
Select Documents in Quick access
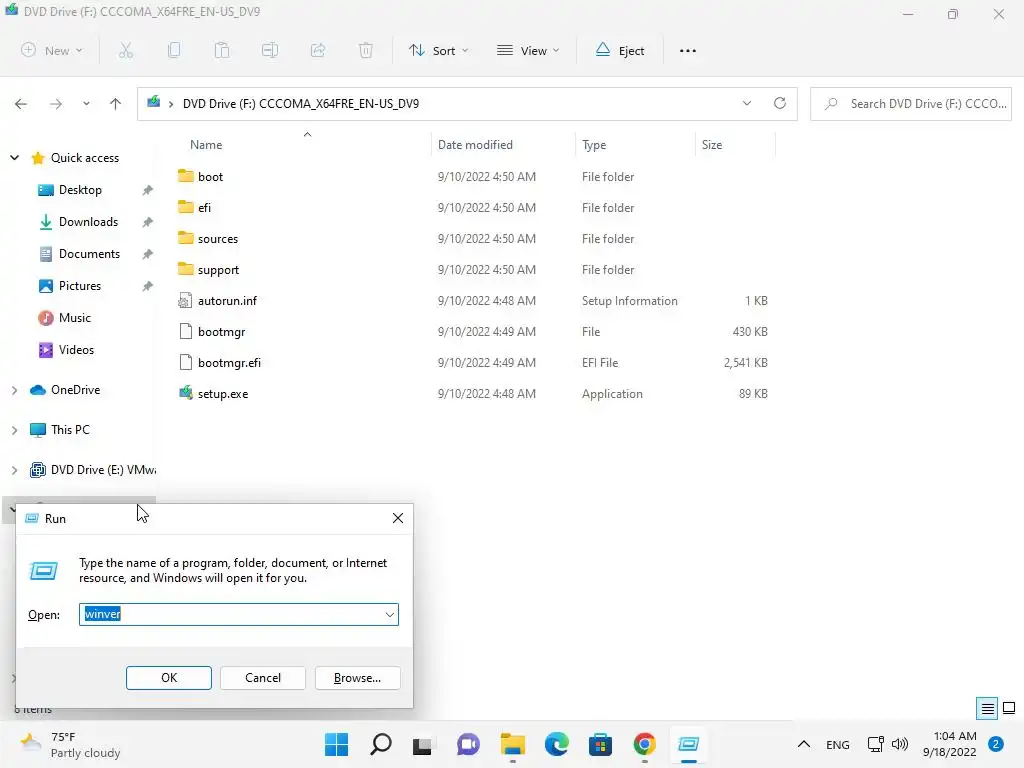coord(89,253)
